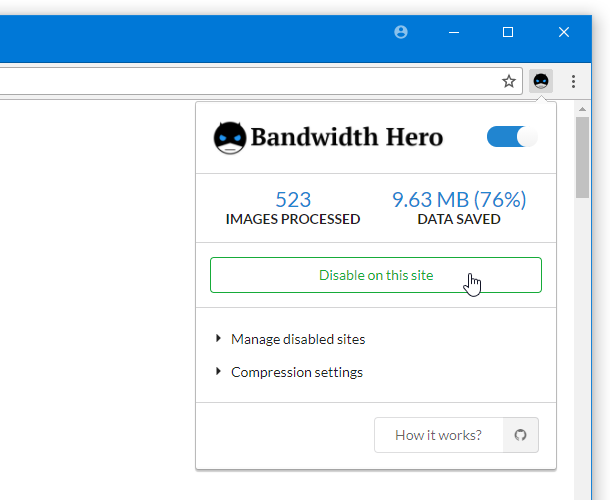
Task: Toggle the Bandwidth Hero enable switch
Action: (x=512, y=137)
